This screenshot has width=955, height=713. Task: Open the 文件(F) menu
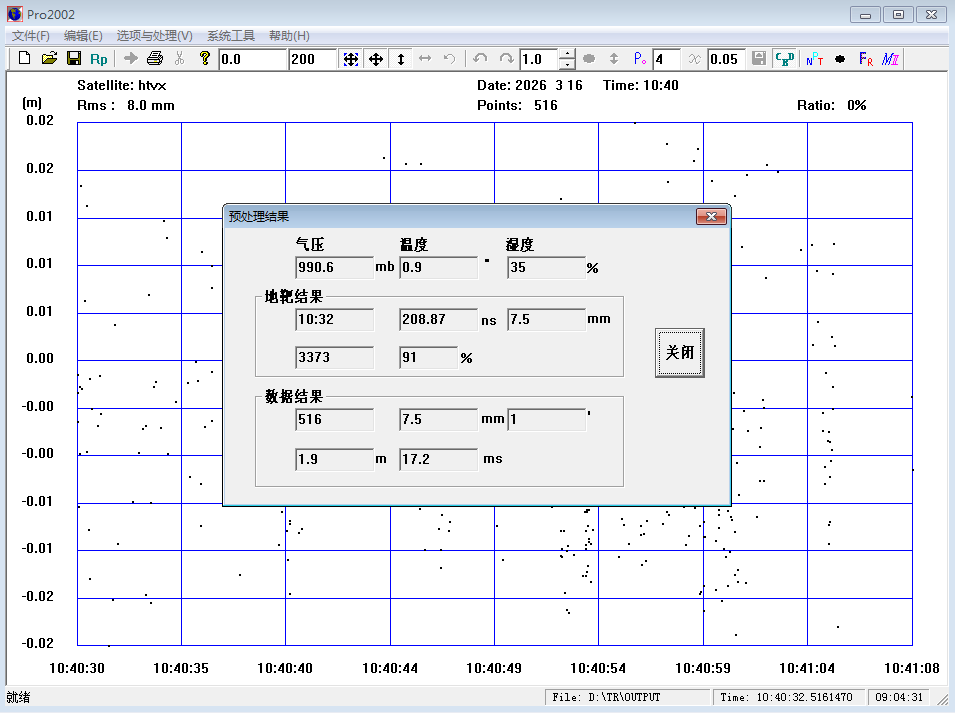[x=31, y=36]
